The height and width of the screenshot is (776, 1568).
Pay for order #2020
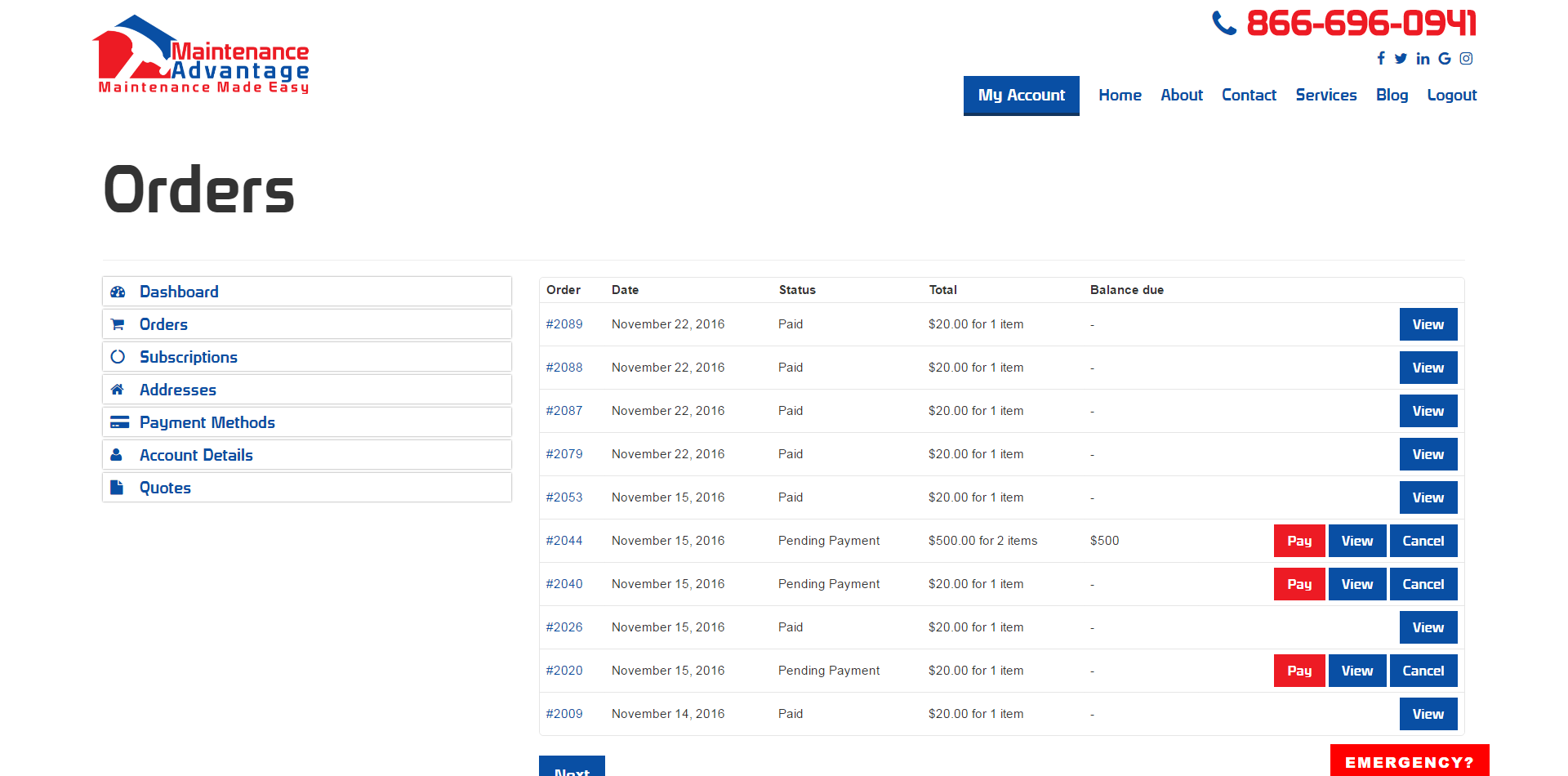(1299, 671)
